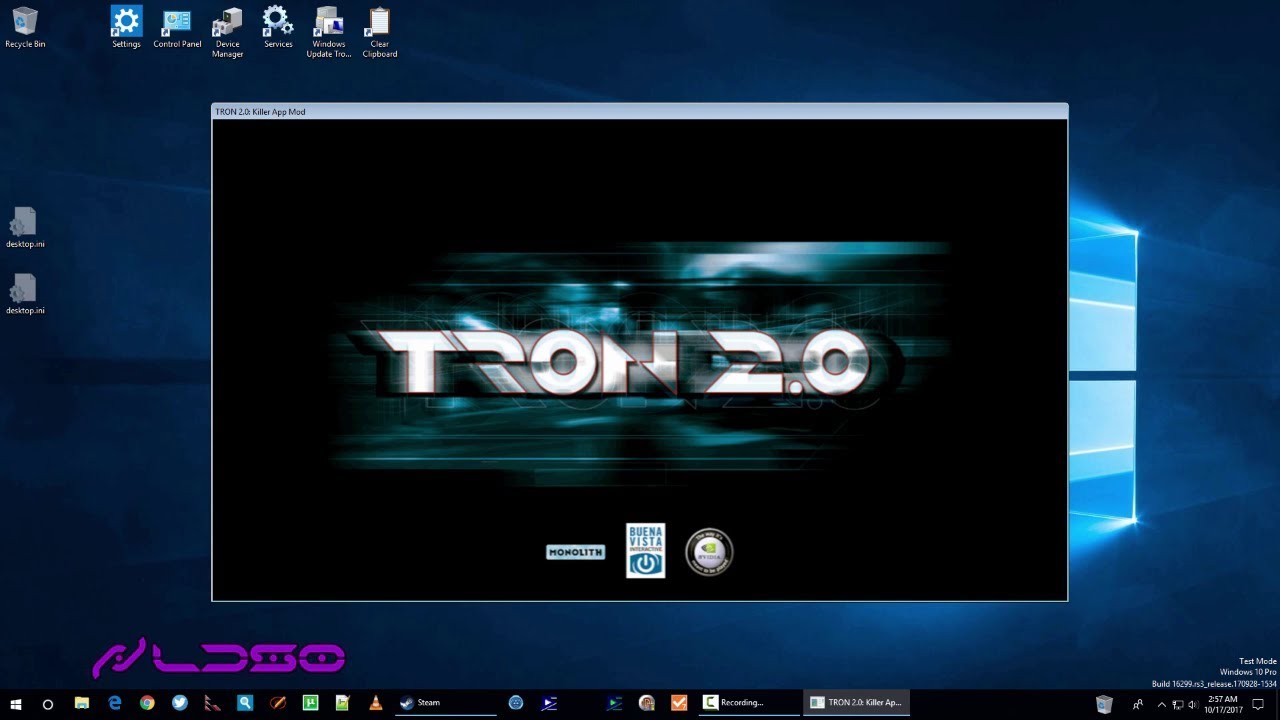Open File Explorer from the taskbar
This screenshot has width=1280, height=720.
point(82,703)
